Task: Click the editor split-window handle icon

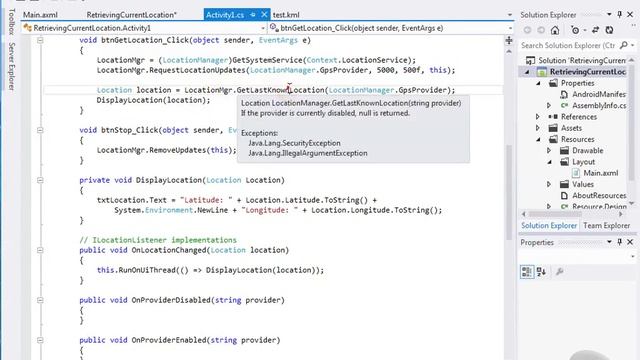Action: pos(509,40)
